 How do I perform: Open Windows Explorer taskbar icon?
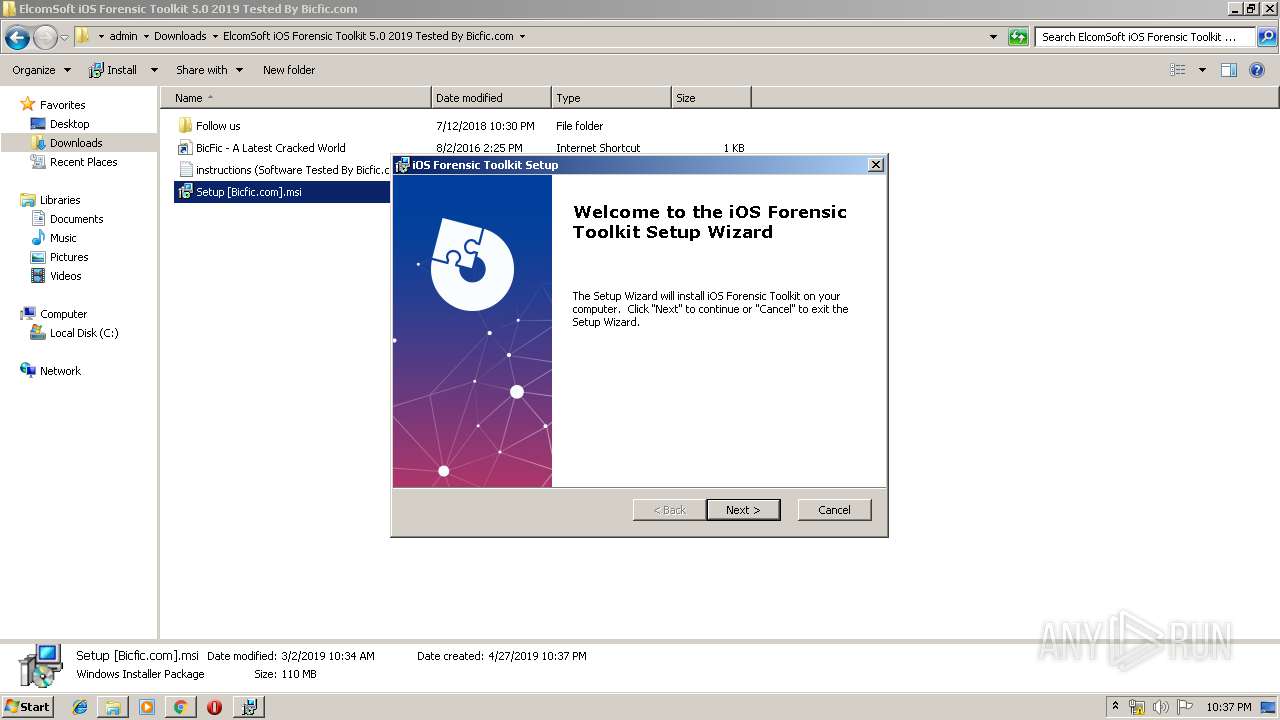tap(113, 707)
